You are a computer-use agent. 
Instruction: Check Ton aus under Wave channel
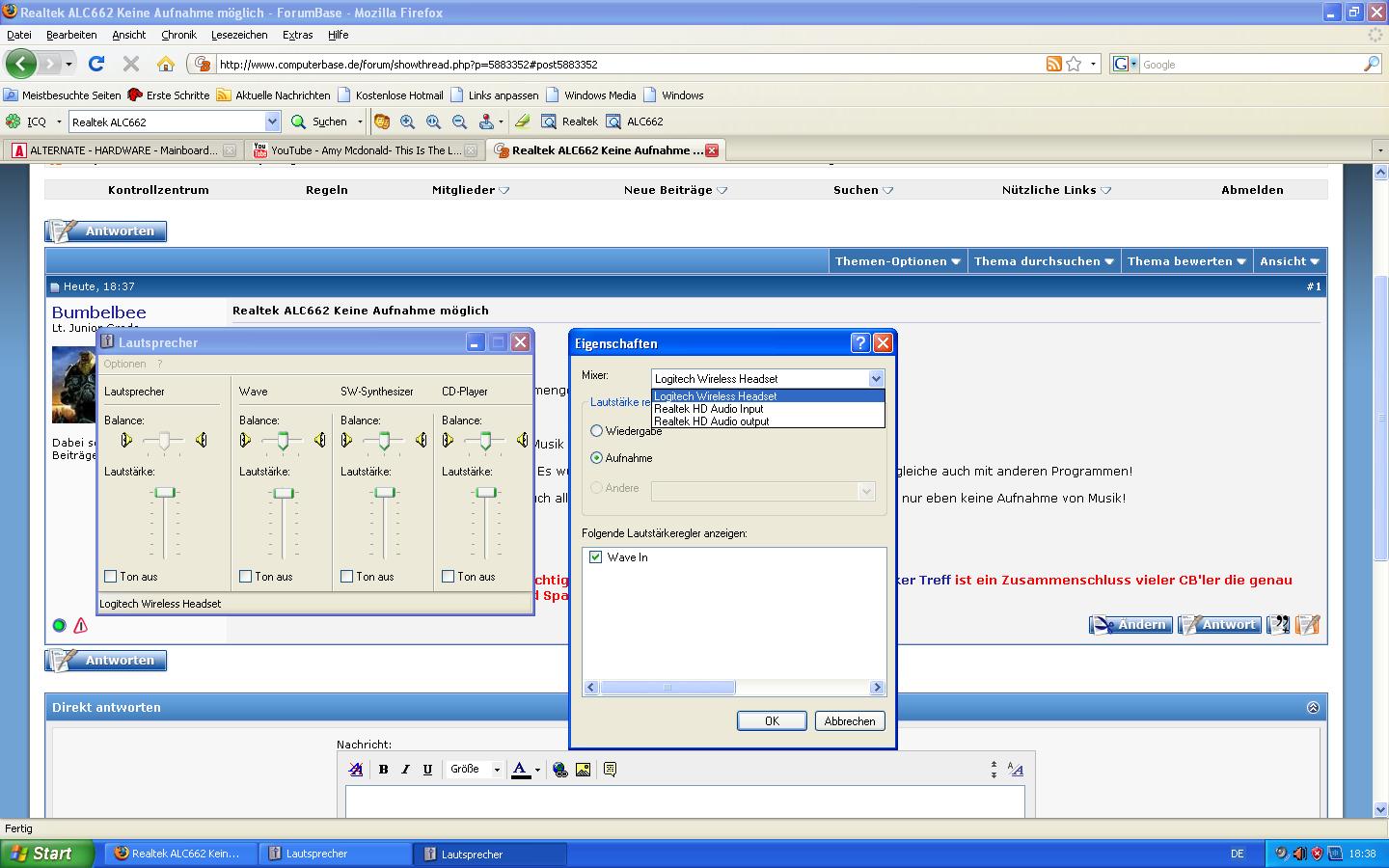pyautogui.click(x=245, y=577)
